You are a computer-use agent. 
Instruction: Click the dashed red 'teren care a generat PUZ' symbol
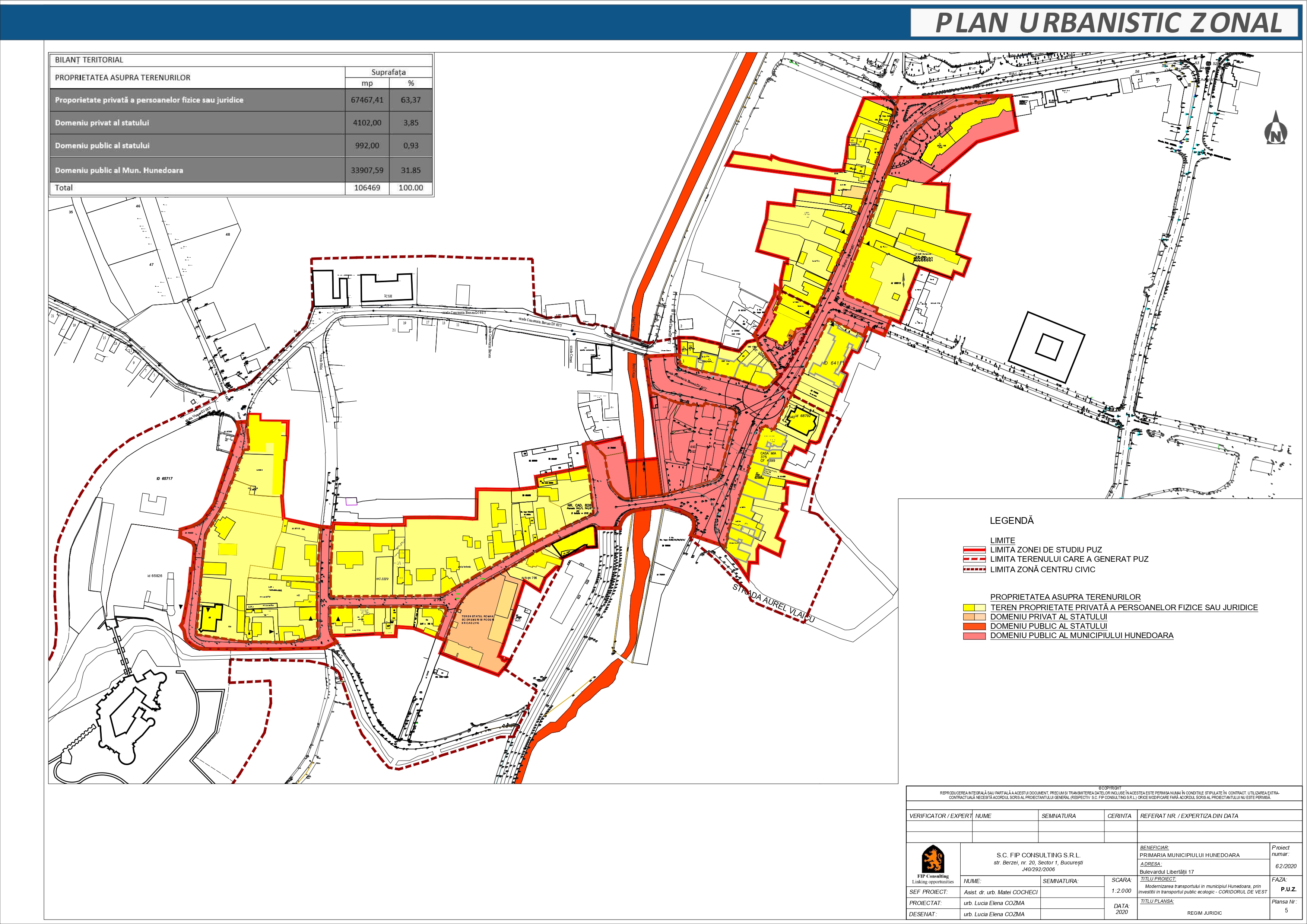point(974,560)
